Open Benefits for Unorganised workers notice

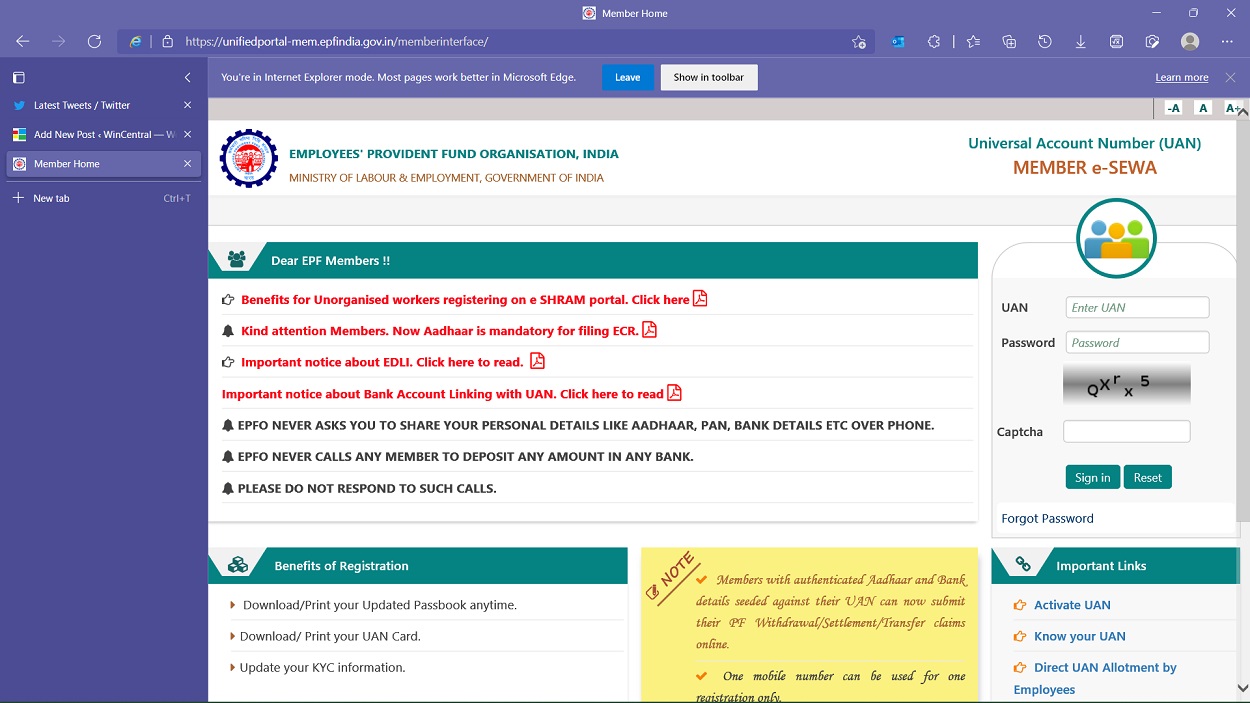(x=465, y=300)
